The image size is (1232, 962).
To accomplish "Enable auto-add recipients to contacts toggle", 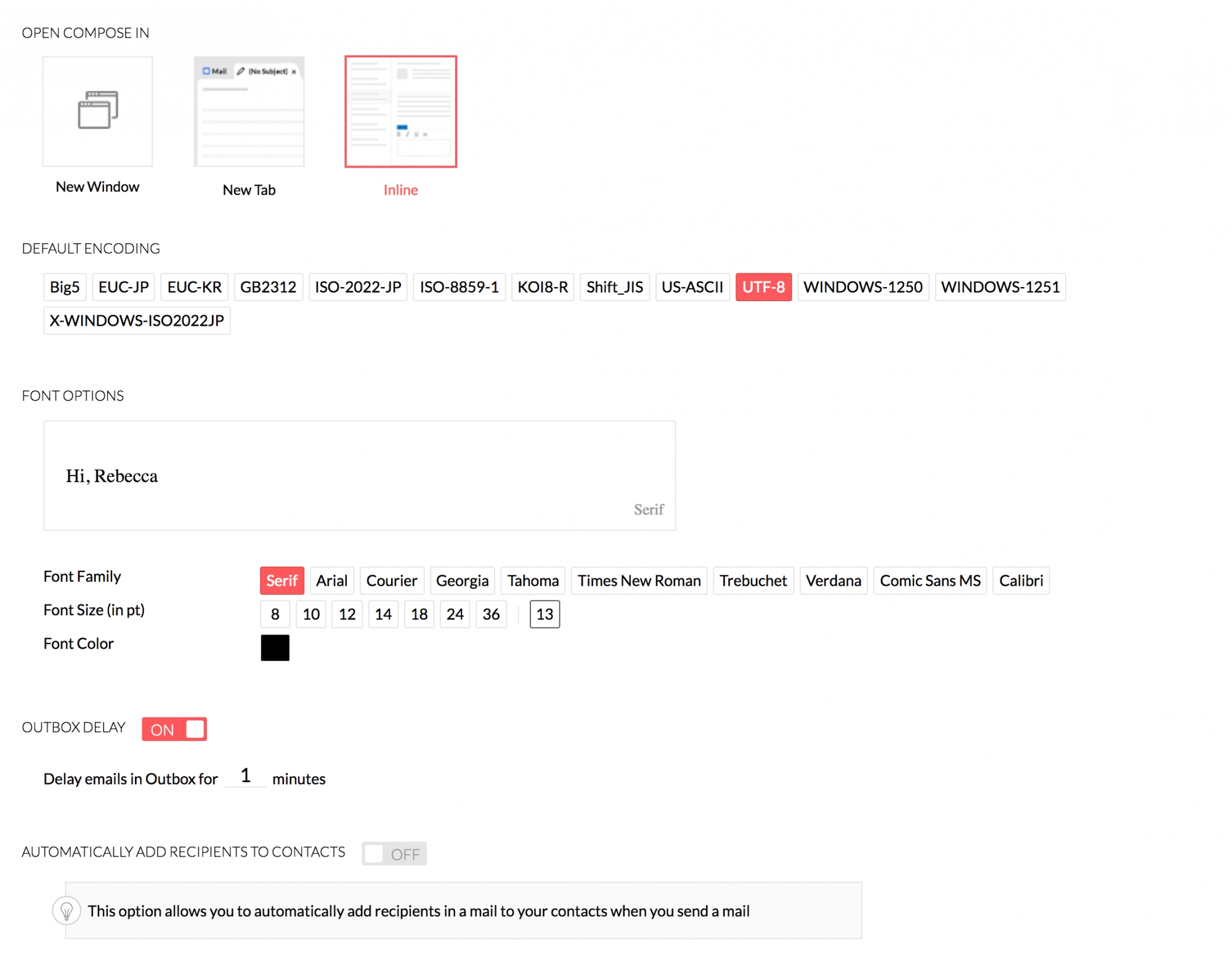I will coord(394,854).
